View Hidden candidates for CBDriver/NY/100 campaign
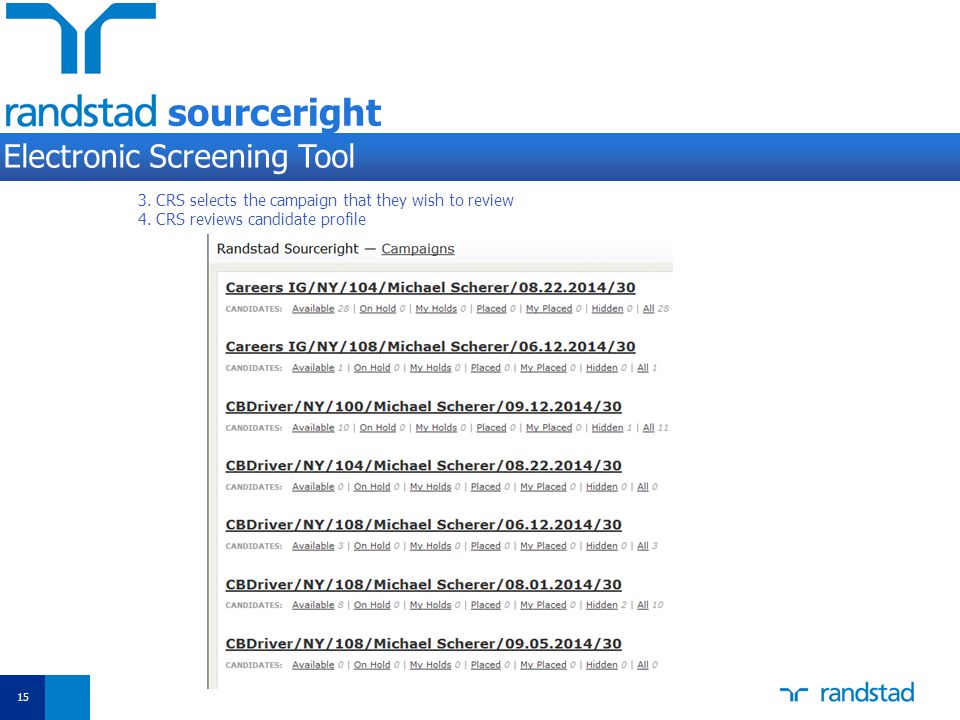The image size is (960, 720). tap(607, 428)
